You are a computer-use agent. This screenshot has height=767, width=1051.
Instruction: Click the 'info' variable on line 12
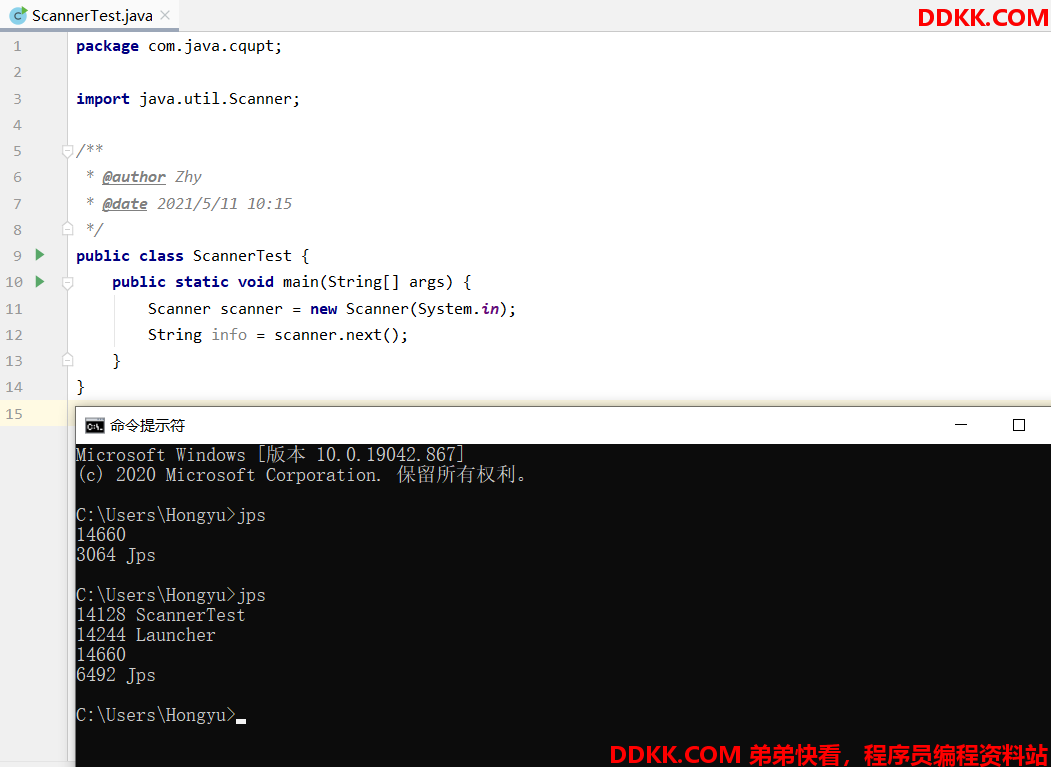point(229,334)
